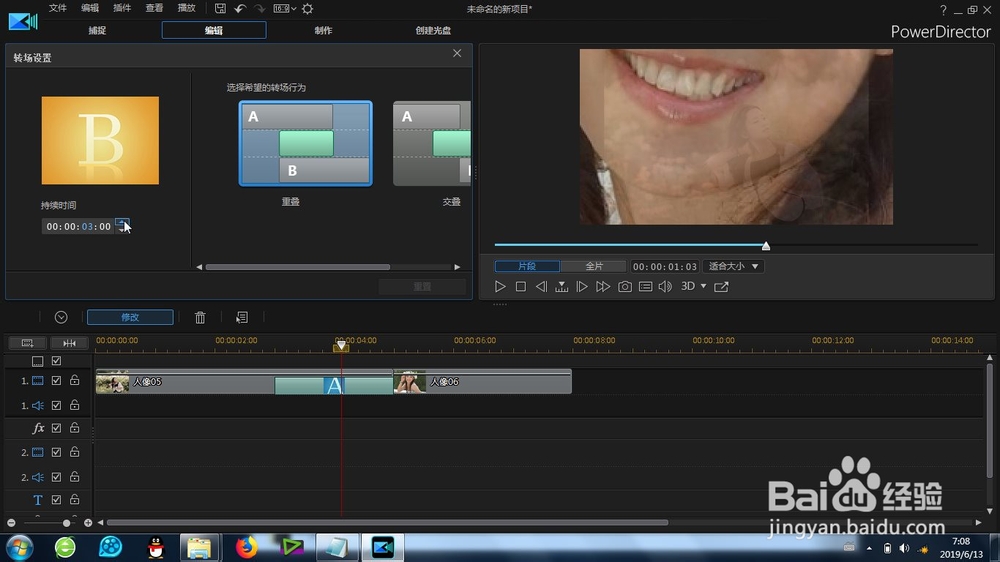Click transition behavior list right arrow
The width and height of the screenshot is (1000, 562).
(x=457, y=267)
